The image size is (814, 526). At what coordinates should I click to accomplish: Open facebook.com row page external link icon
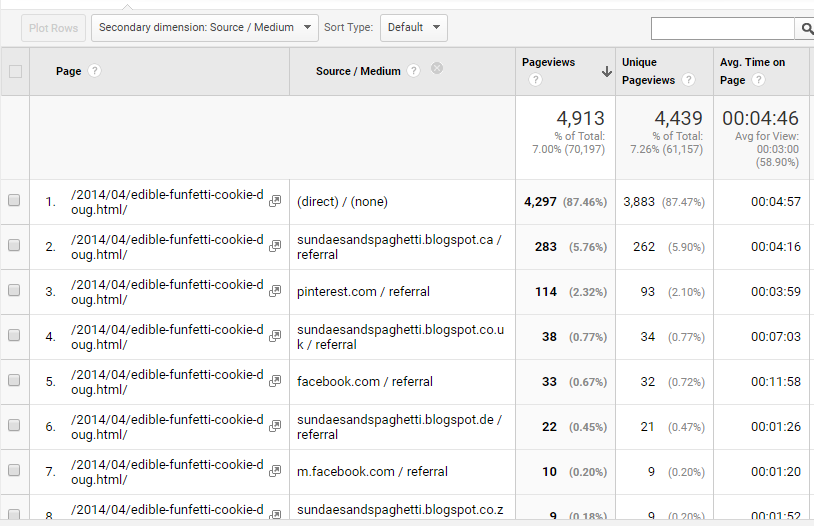pyautogui.click(x=275, y=382)
